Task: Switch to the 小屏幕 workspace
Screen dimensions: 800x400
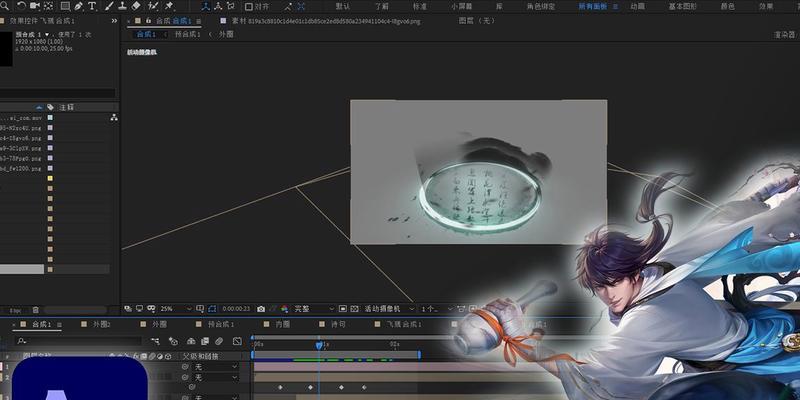Action: [x=462, y=6]
